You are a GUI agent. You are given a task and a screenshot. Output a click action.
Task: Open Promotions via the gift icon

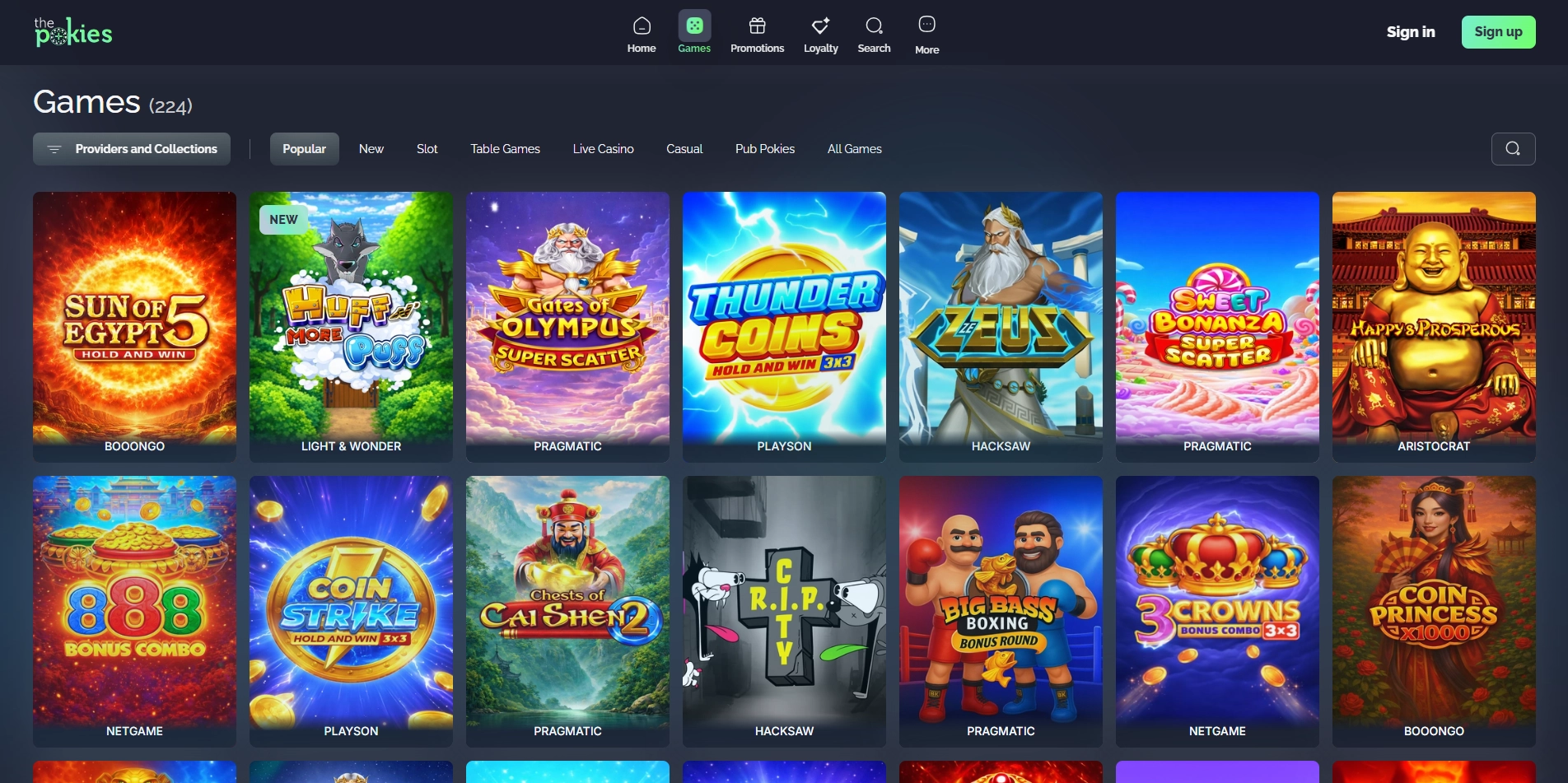coord(757,25)
